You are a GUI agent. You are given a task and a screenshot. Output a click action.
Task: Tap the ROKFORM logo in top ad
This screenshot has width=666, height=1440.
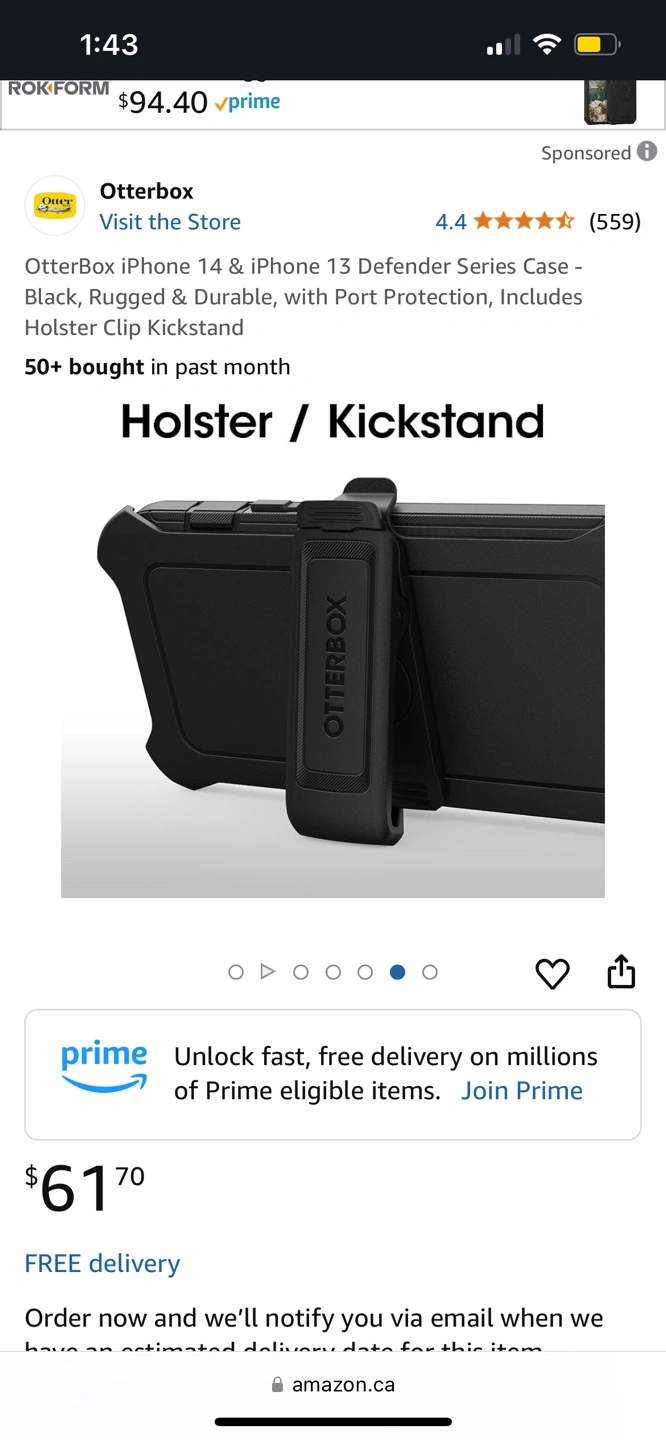point(58,88)
